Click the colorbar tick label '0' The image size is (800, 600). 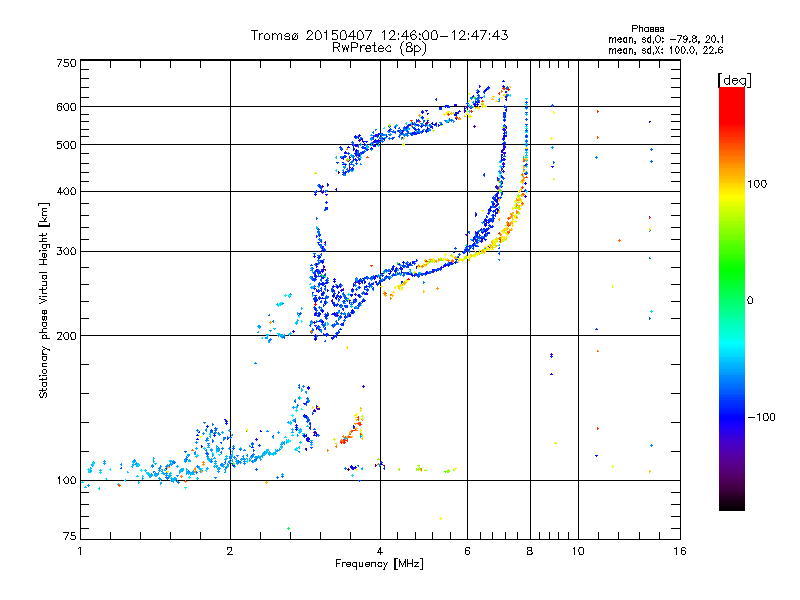(x=750, y=301)
